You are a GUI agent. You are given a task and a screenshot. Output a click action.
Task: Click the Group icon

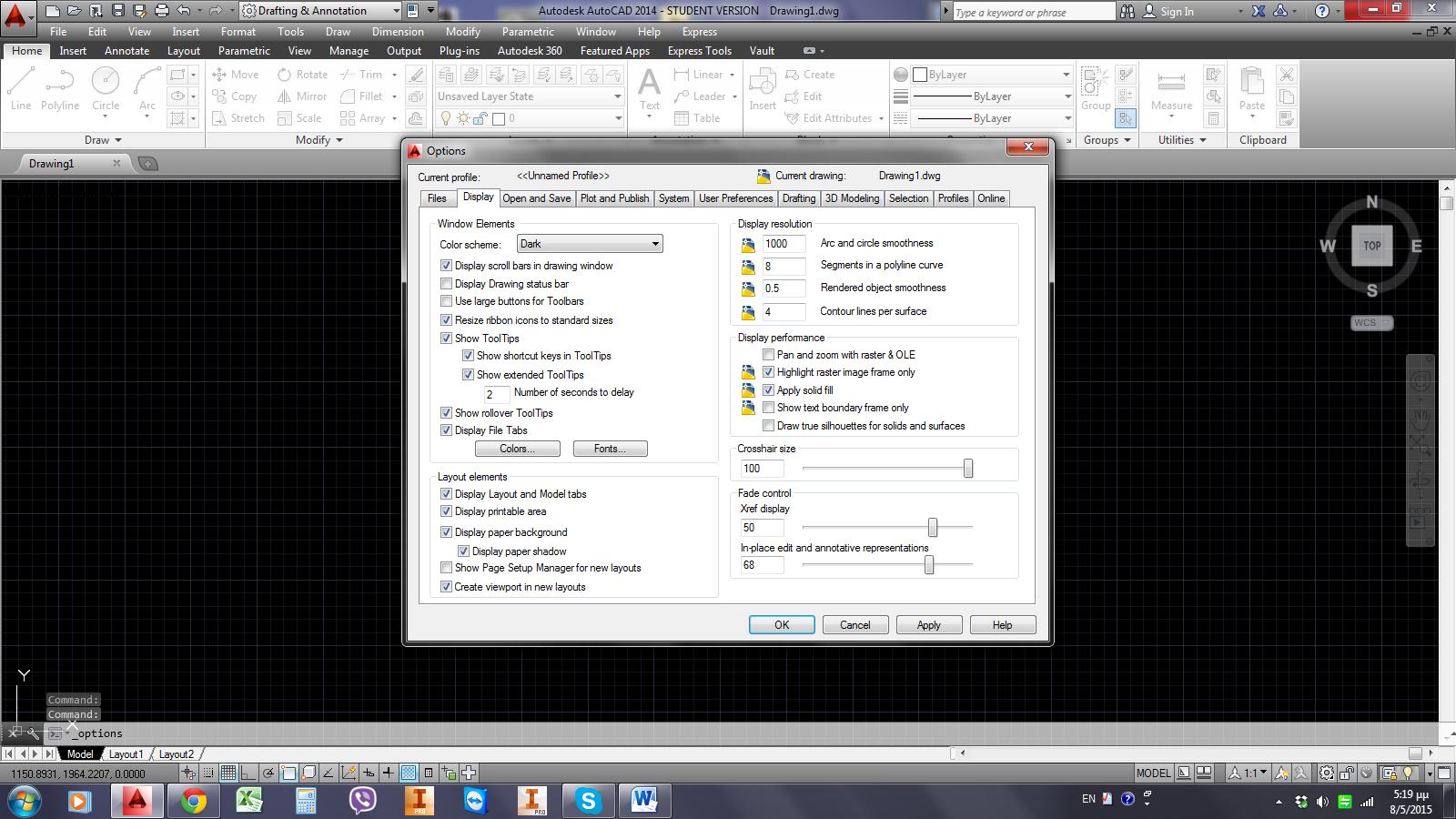[1095, 89]
